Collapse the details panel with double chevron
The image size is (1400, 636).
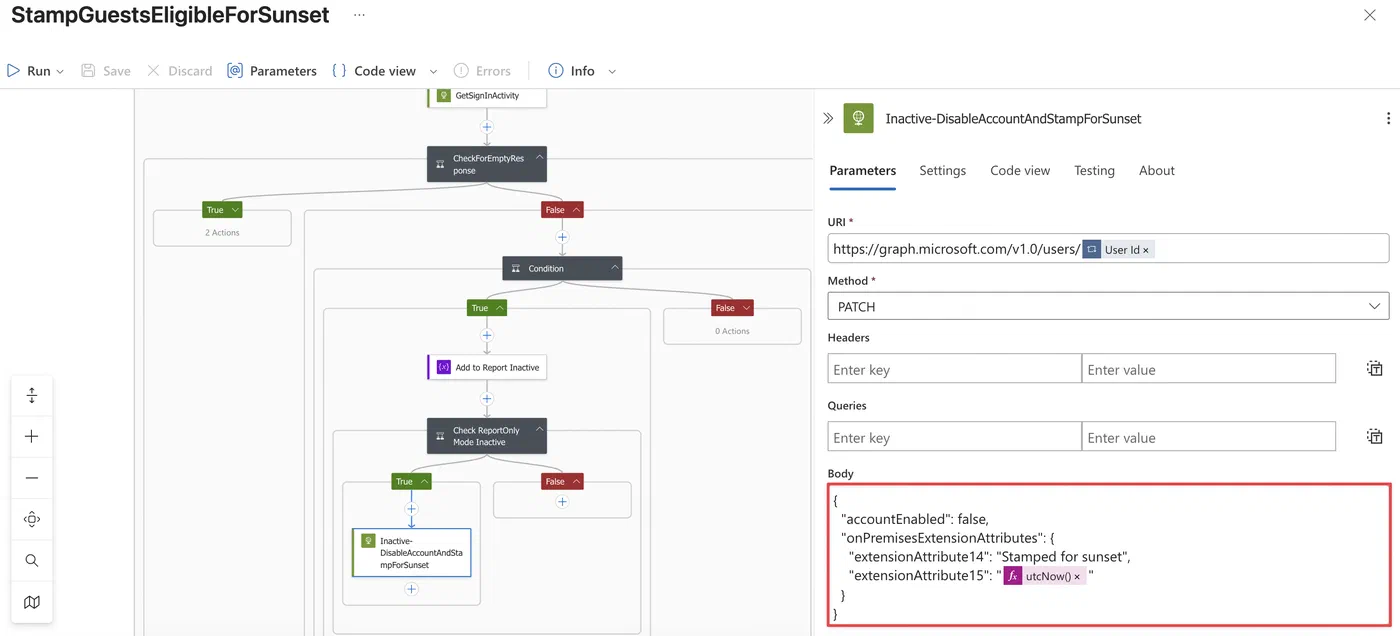click(828, 118)
